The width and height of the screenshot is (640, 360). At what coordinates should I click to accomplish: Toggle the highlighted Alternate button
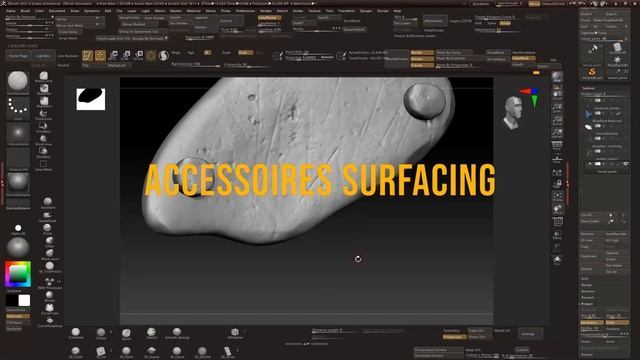[x=18, y=316]
